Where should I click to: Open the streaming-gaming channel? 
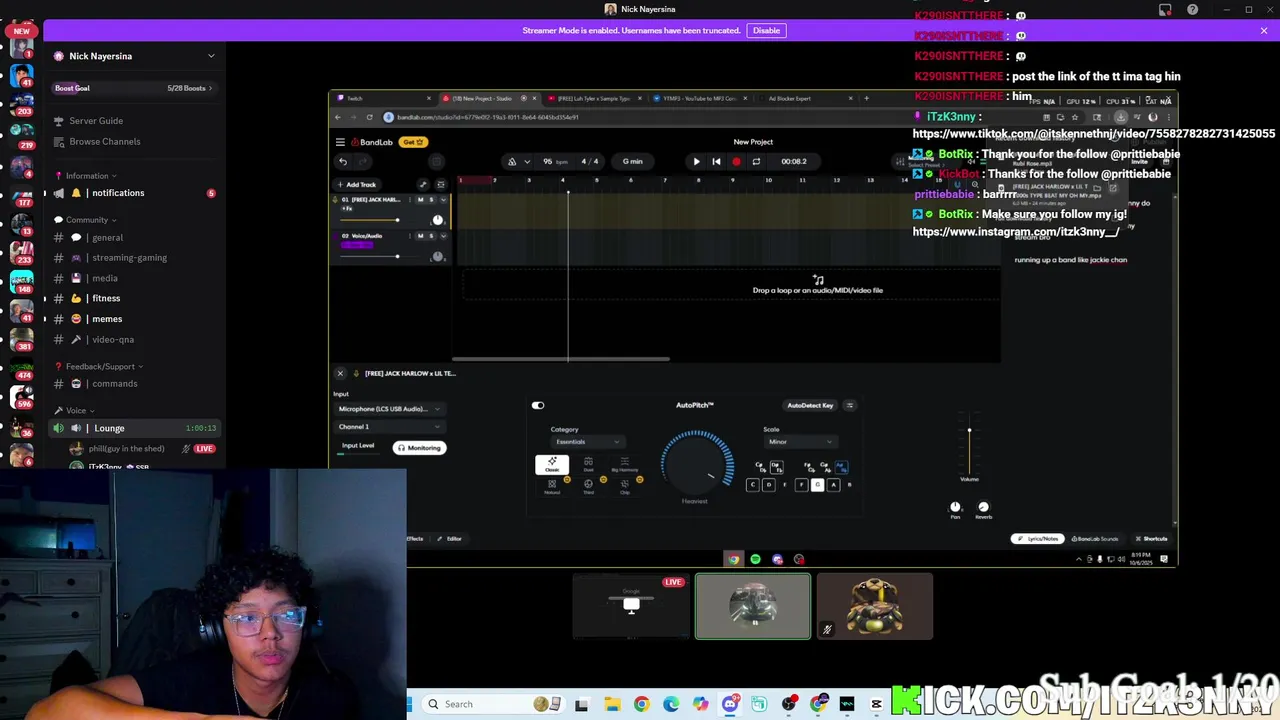click(x=129, y=258)
